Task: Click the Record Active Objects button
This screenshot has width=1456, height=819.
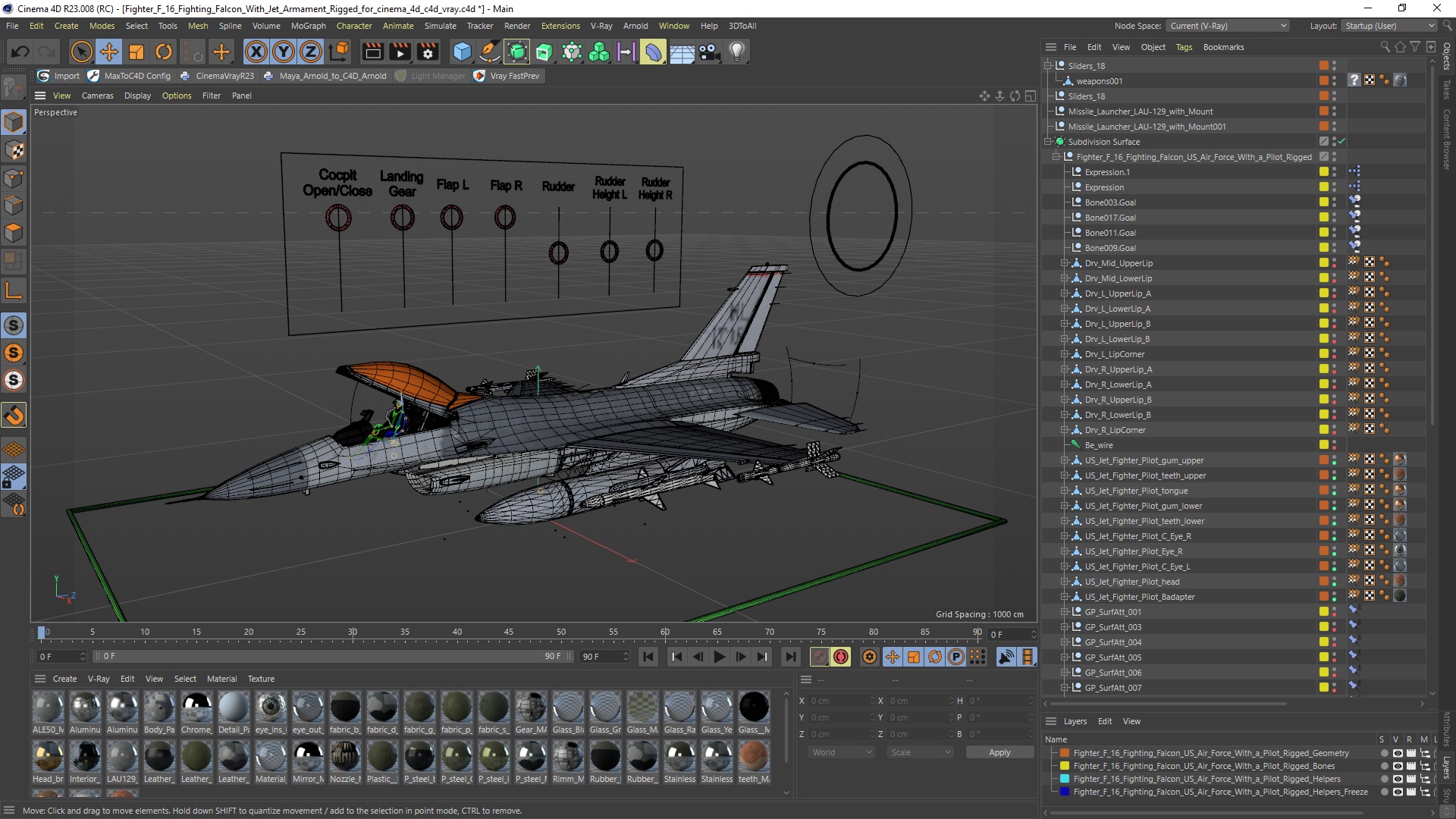Action: (819, 657)
